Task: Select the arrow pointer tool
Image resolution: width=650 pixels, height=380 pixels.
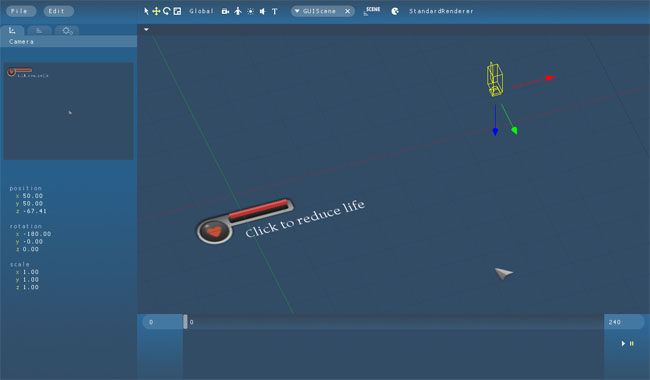Action: [146, 11]
